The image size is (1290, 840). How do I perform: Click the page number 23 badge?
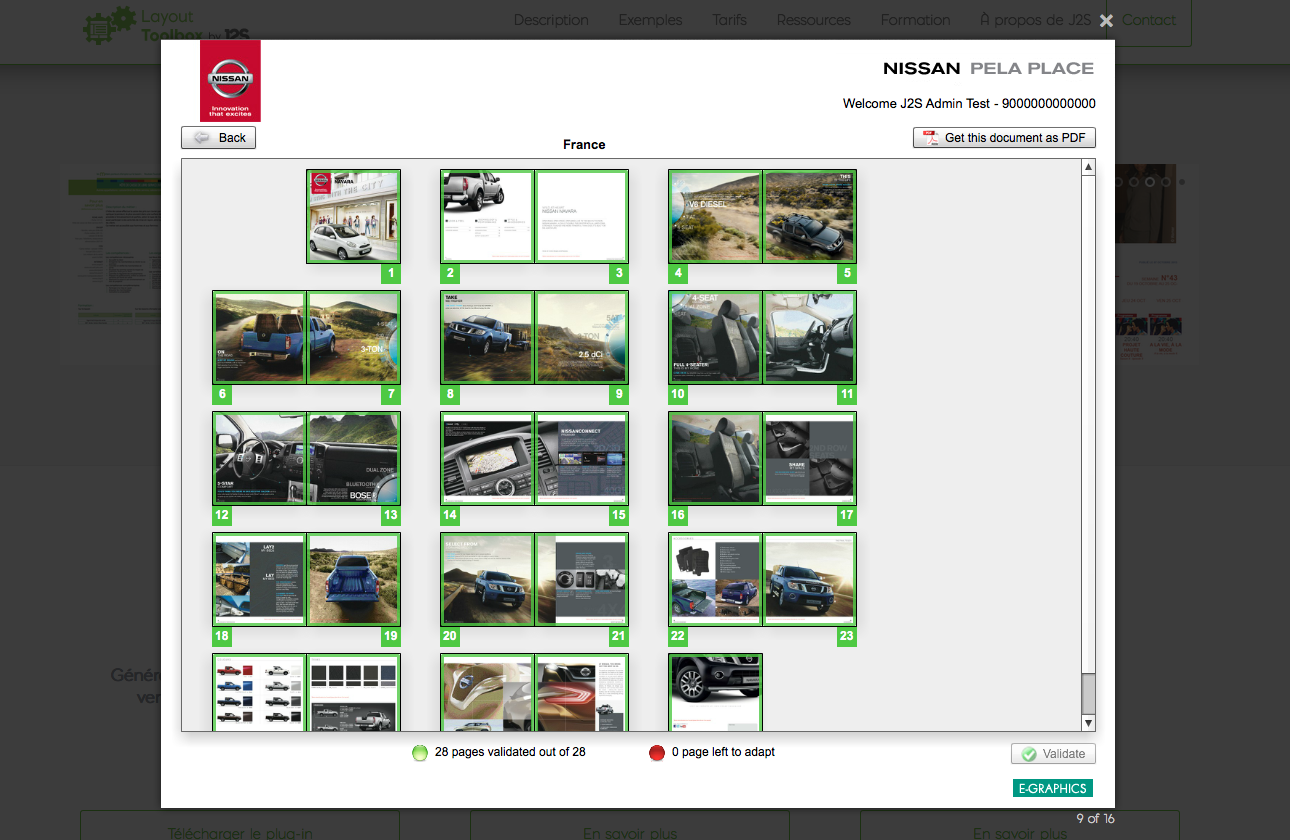click(x=847, y=636)
